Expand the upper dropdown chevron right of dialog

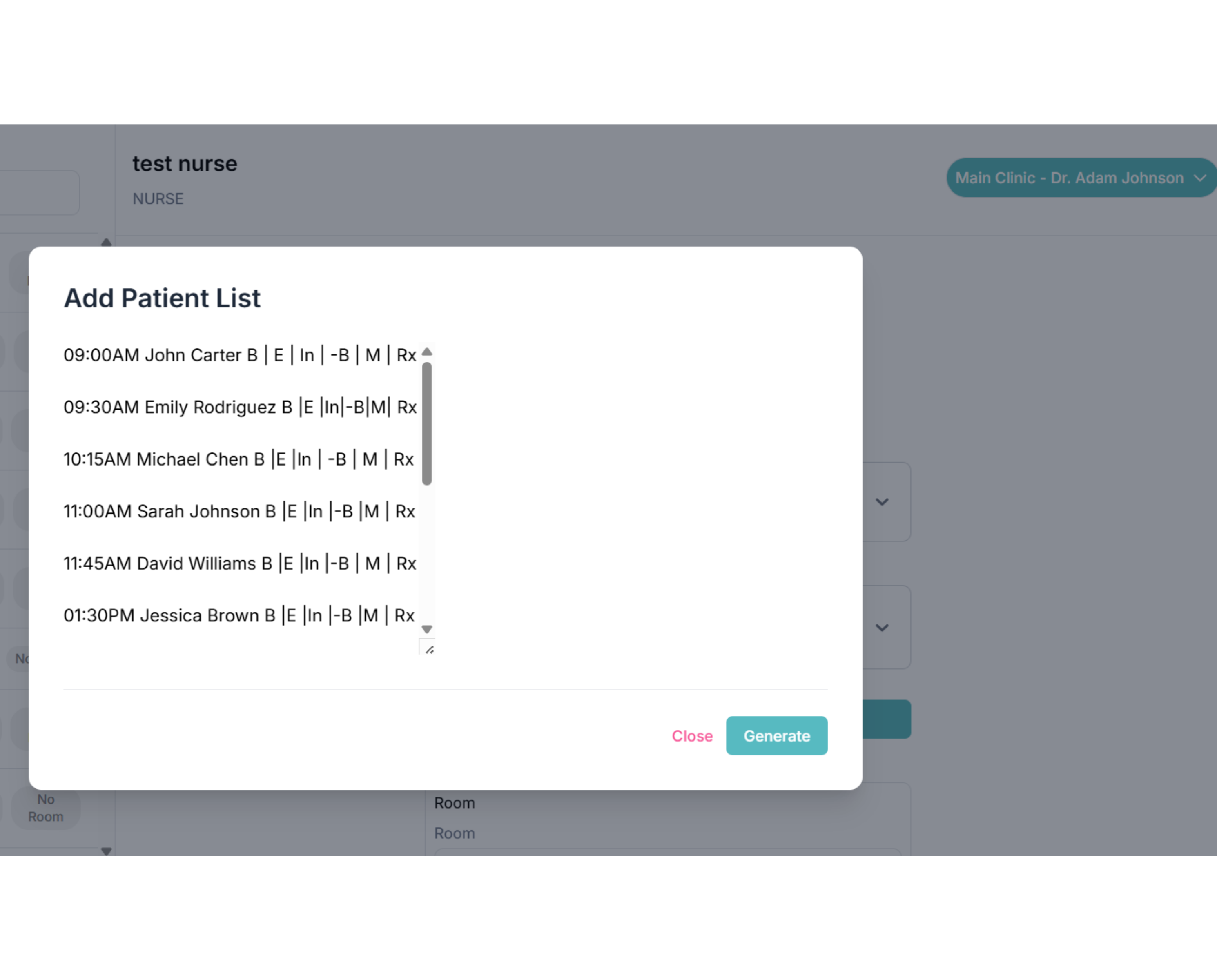pyautogui.click(x=882, y=502)
